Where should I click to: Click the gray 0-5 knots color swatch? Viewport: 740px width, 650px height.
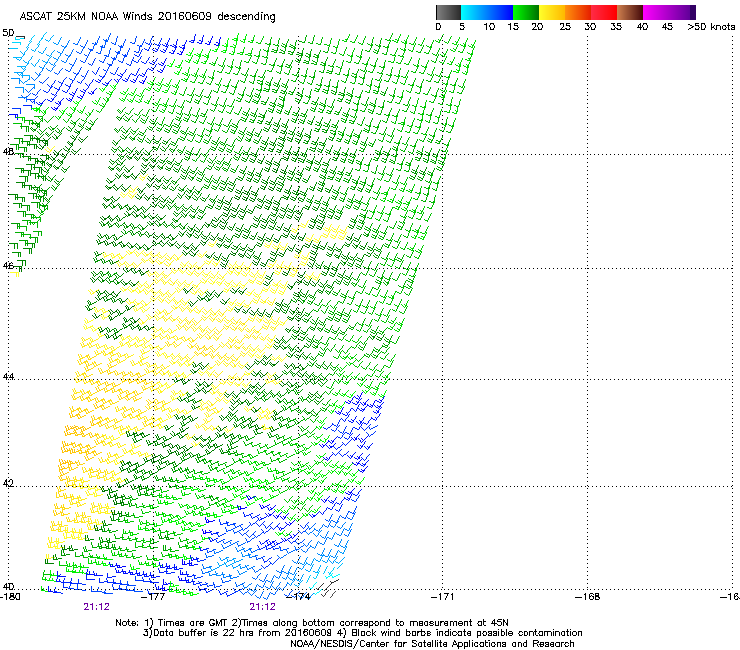tap(448, 12)
